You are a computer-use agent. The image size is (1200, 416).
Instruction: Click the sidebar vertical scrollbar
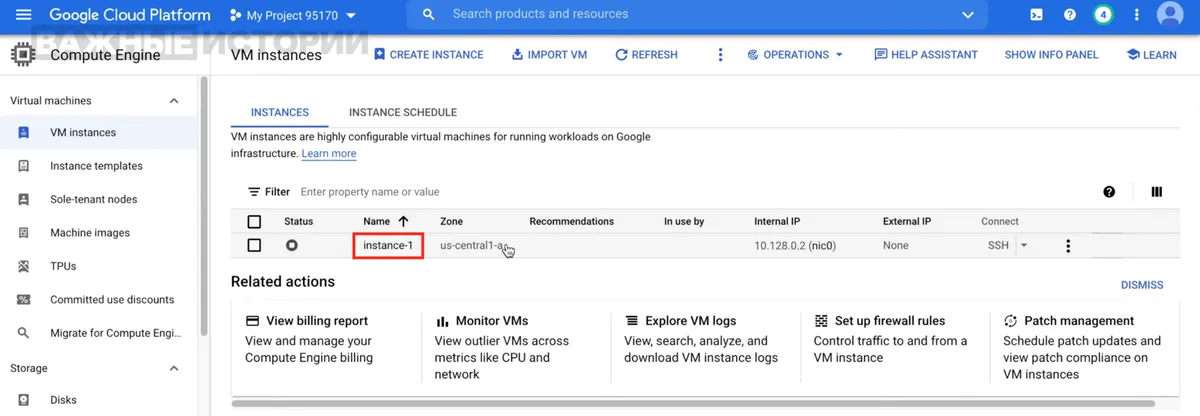click(204, 205)
